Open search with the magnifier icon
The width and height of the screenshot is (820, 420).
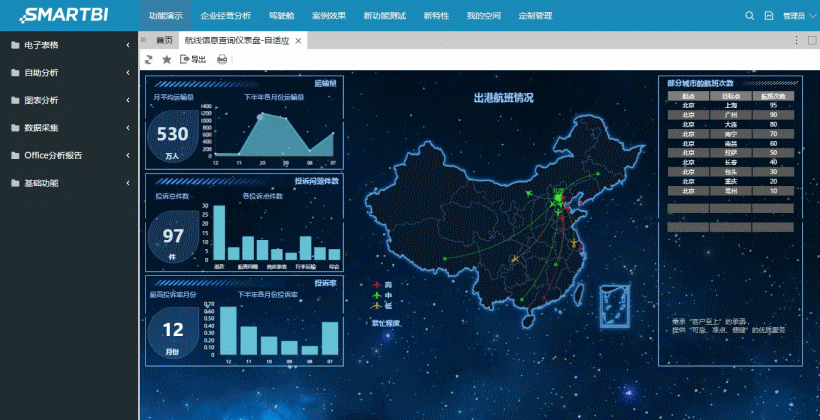(x=750, y=16)
